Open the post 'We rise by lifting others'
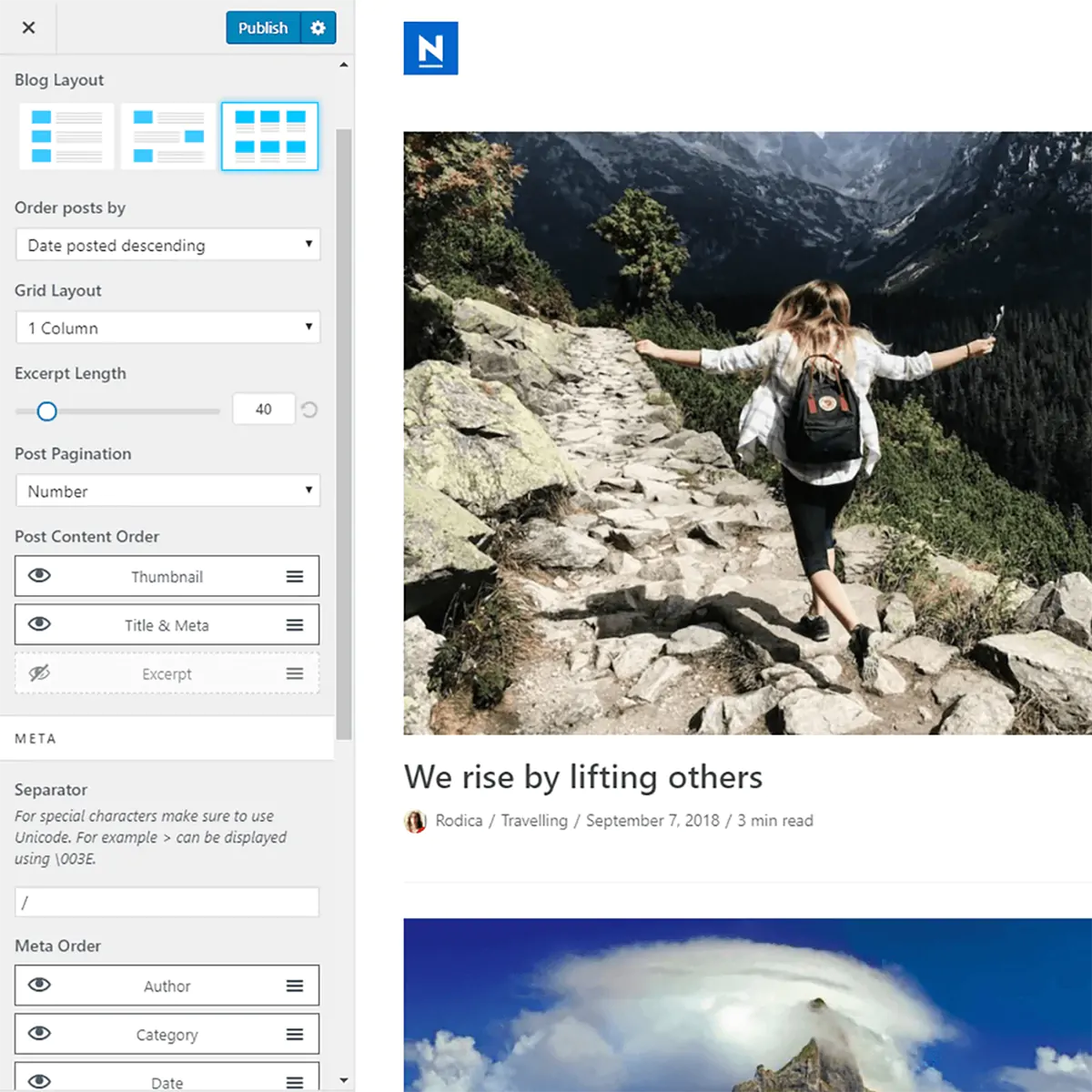This screenshot has height=1092, width=1092. click(x=582, y=777)
